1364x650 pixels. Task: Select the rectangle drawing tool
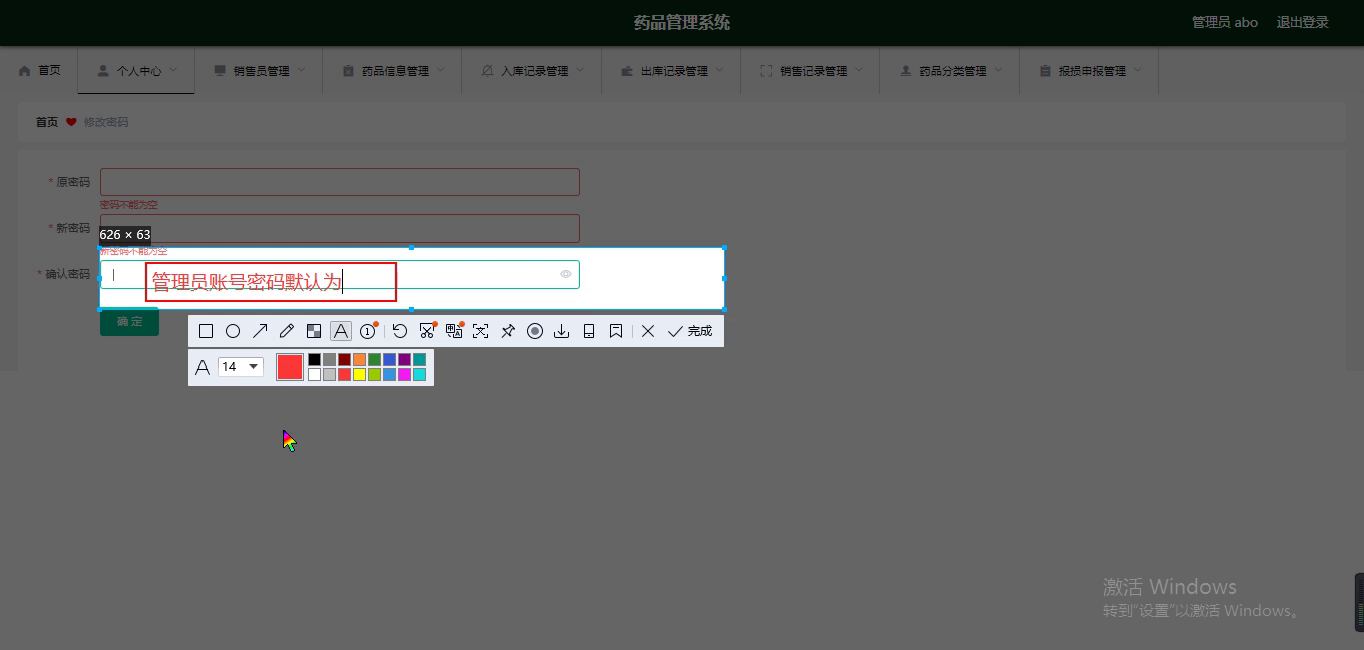206,331
